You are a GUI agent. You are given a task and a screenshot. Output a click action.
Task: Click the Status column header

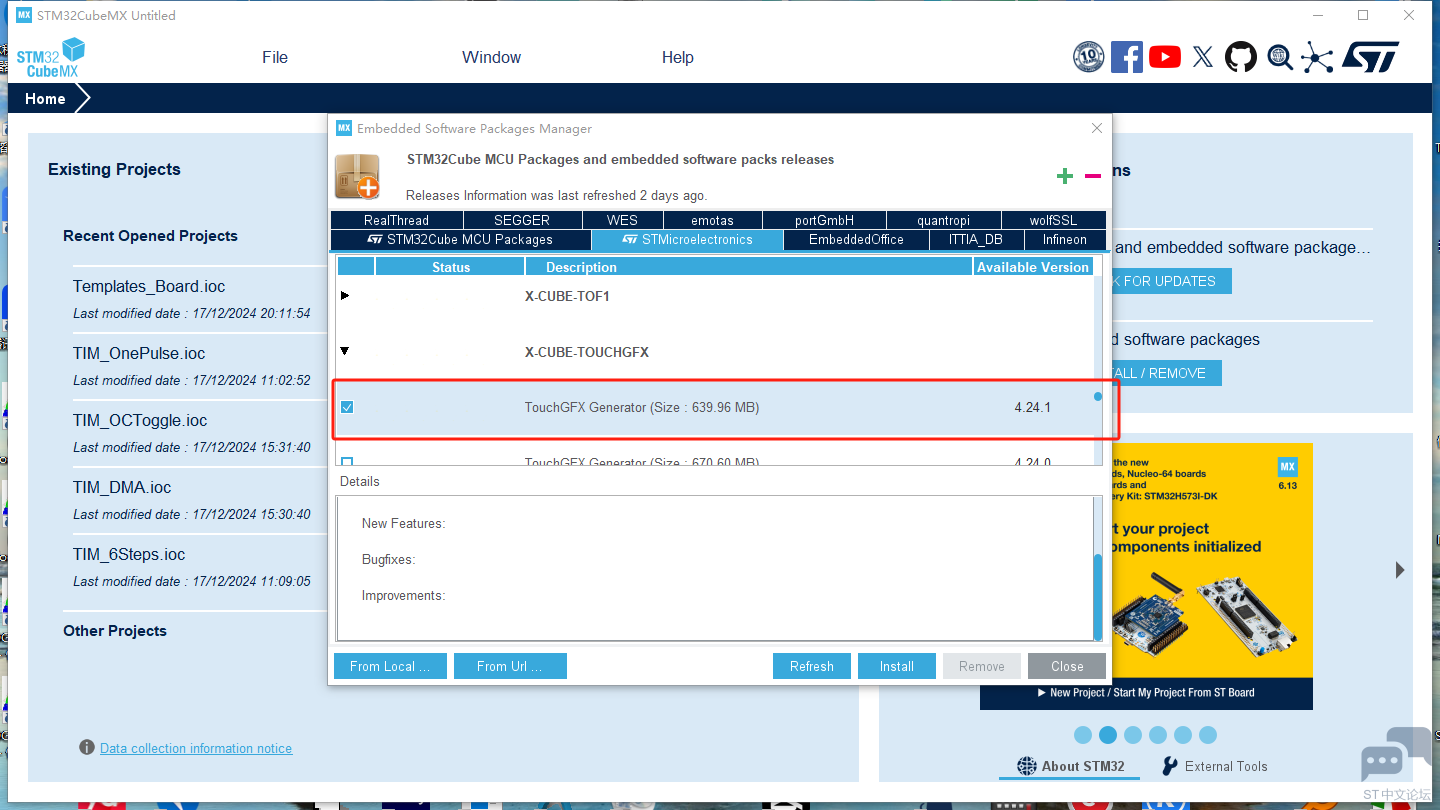(451, 267)
